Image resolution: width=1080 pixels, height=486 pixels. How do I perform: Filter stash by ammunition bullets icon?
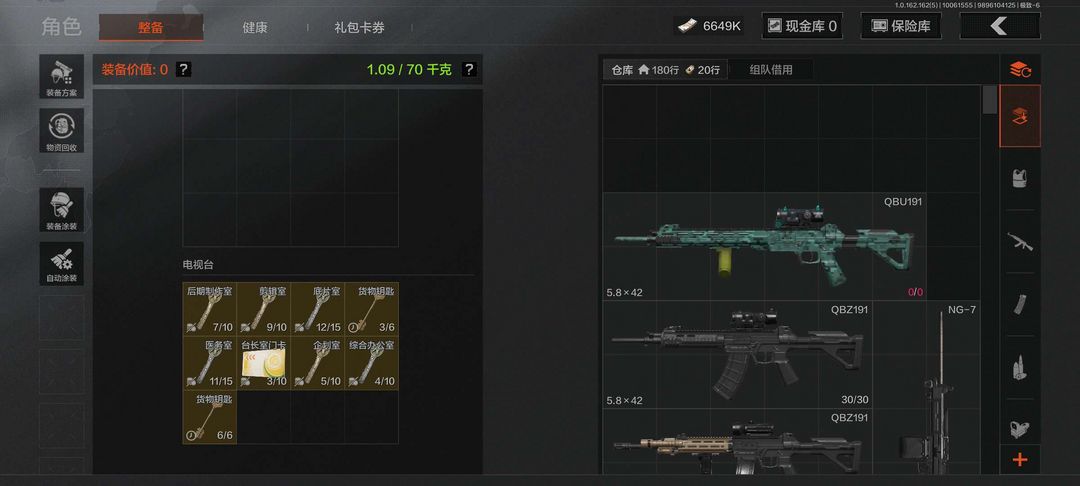click(x=1020, y=367)
